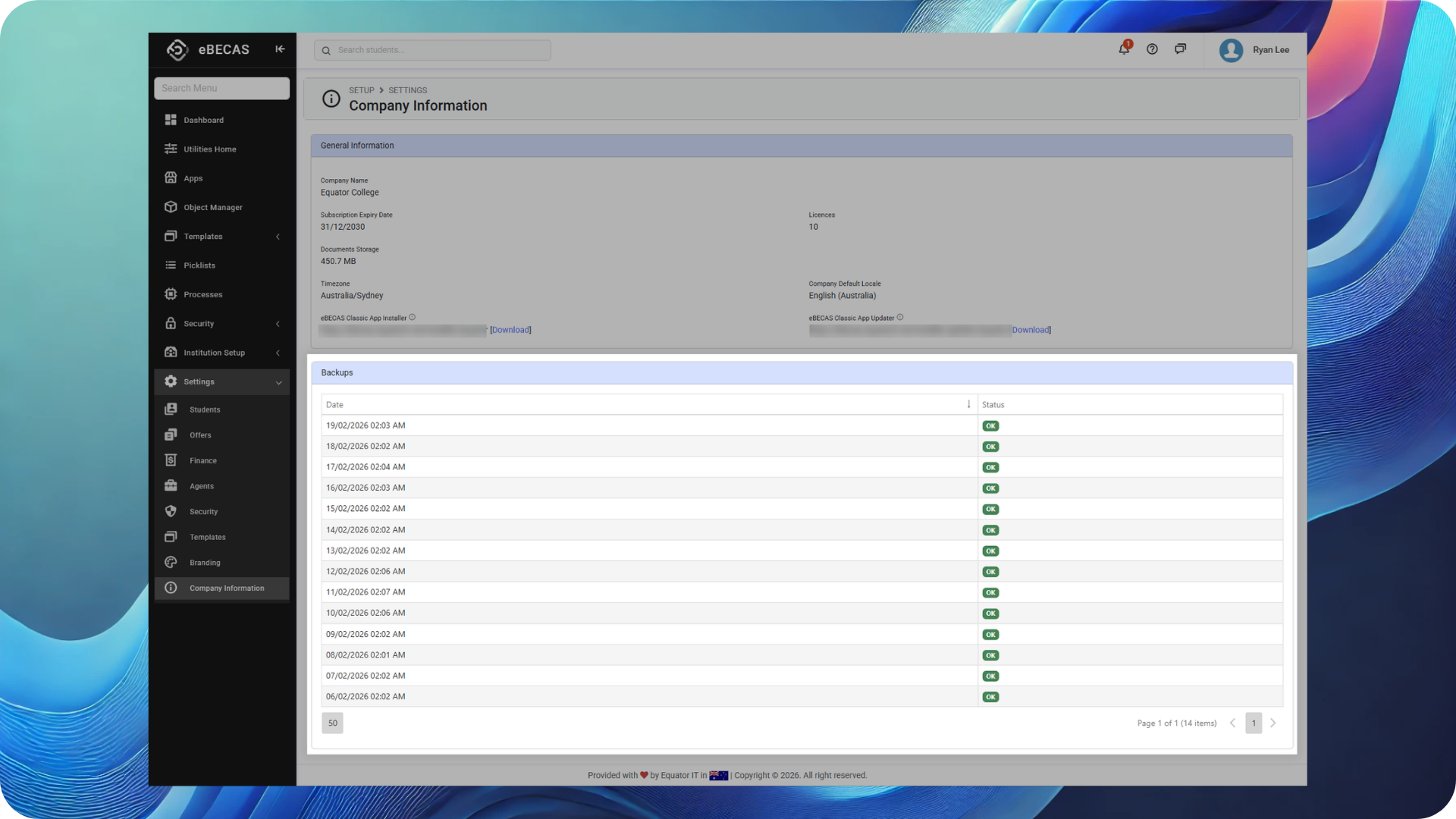Toggle the Date column sort arrow
The height and width of the screenshot is (819, 1456).
click(968, 404)
